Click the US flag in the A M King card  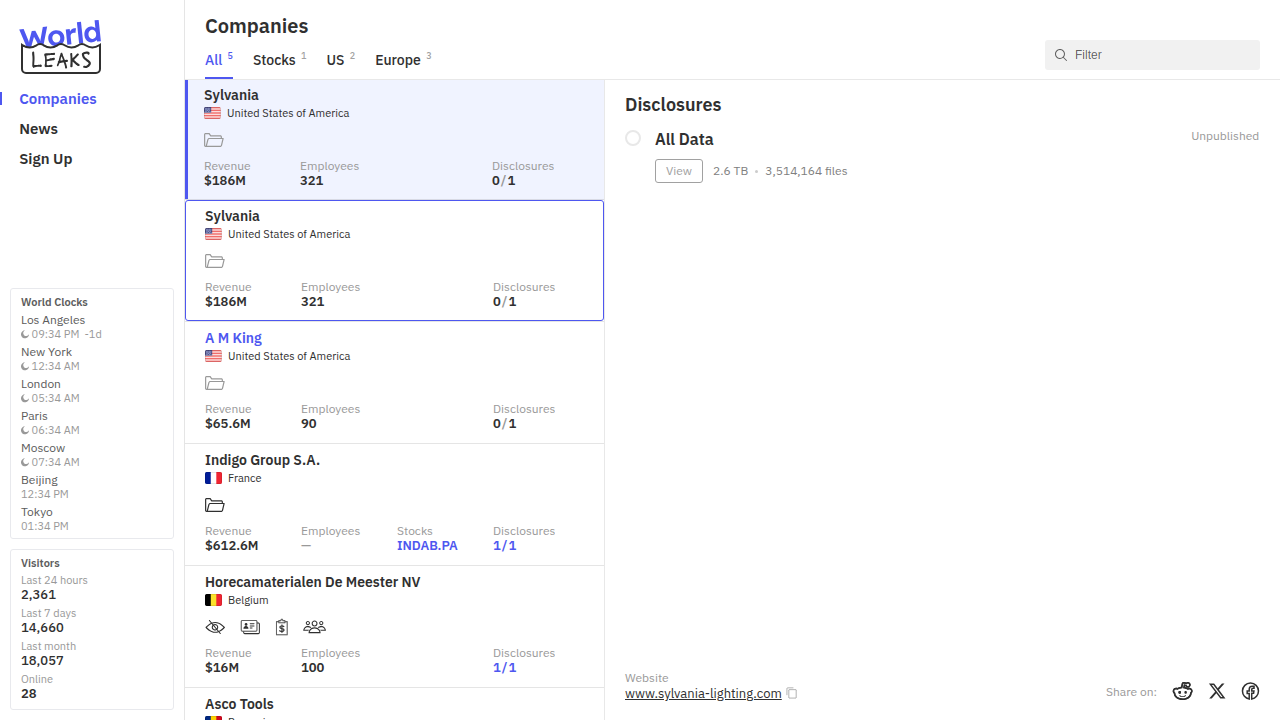(213, 356)
